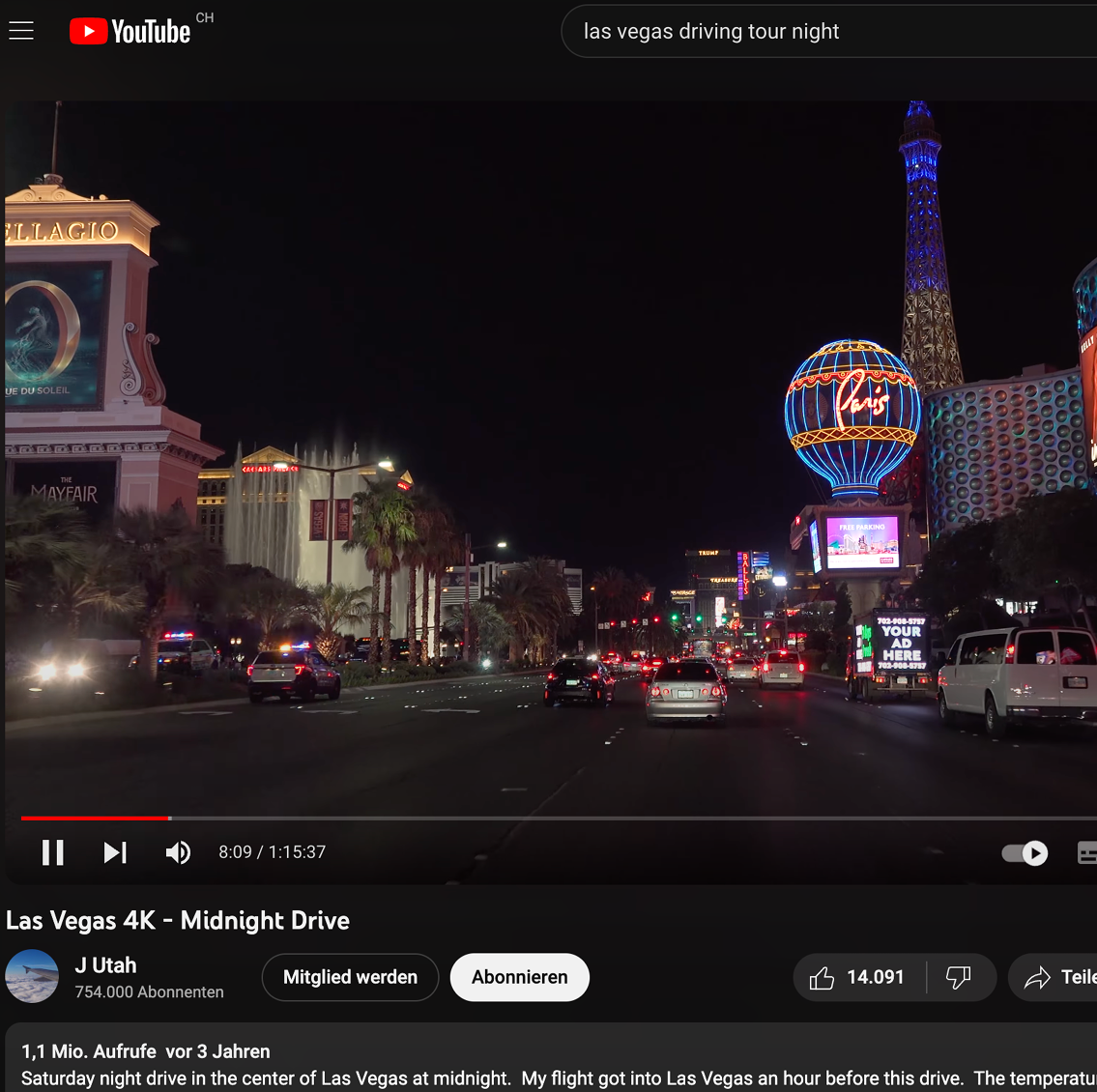Screen dimensions: 1097x1092
Task: Skip to the next video
Action: click(x=115, y=852)
